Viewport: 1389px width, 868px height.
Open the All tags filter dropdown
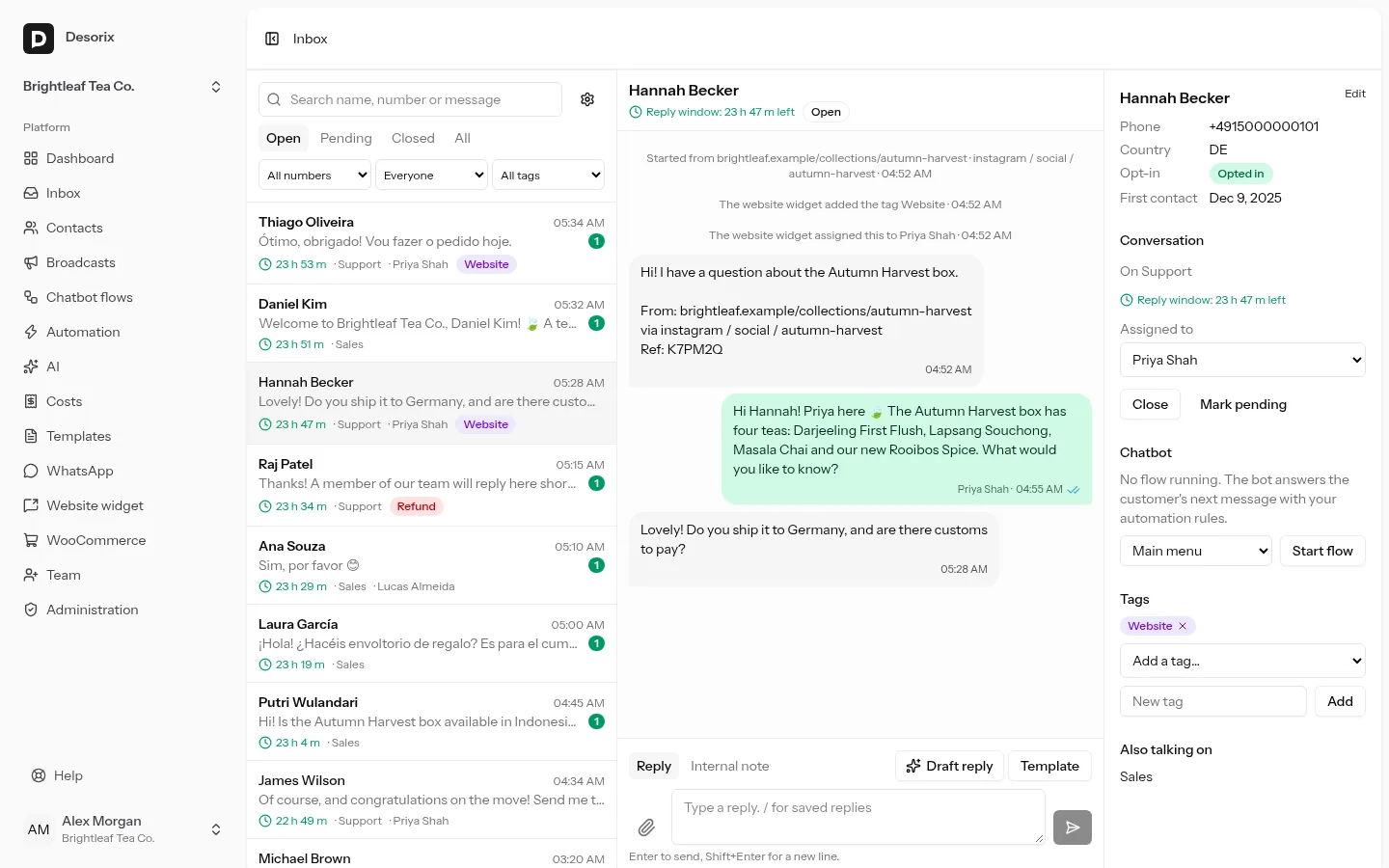point(548,176)
